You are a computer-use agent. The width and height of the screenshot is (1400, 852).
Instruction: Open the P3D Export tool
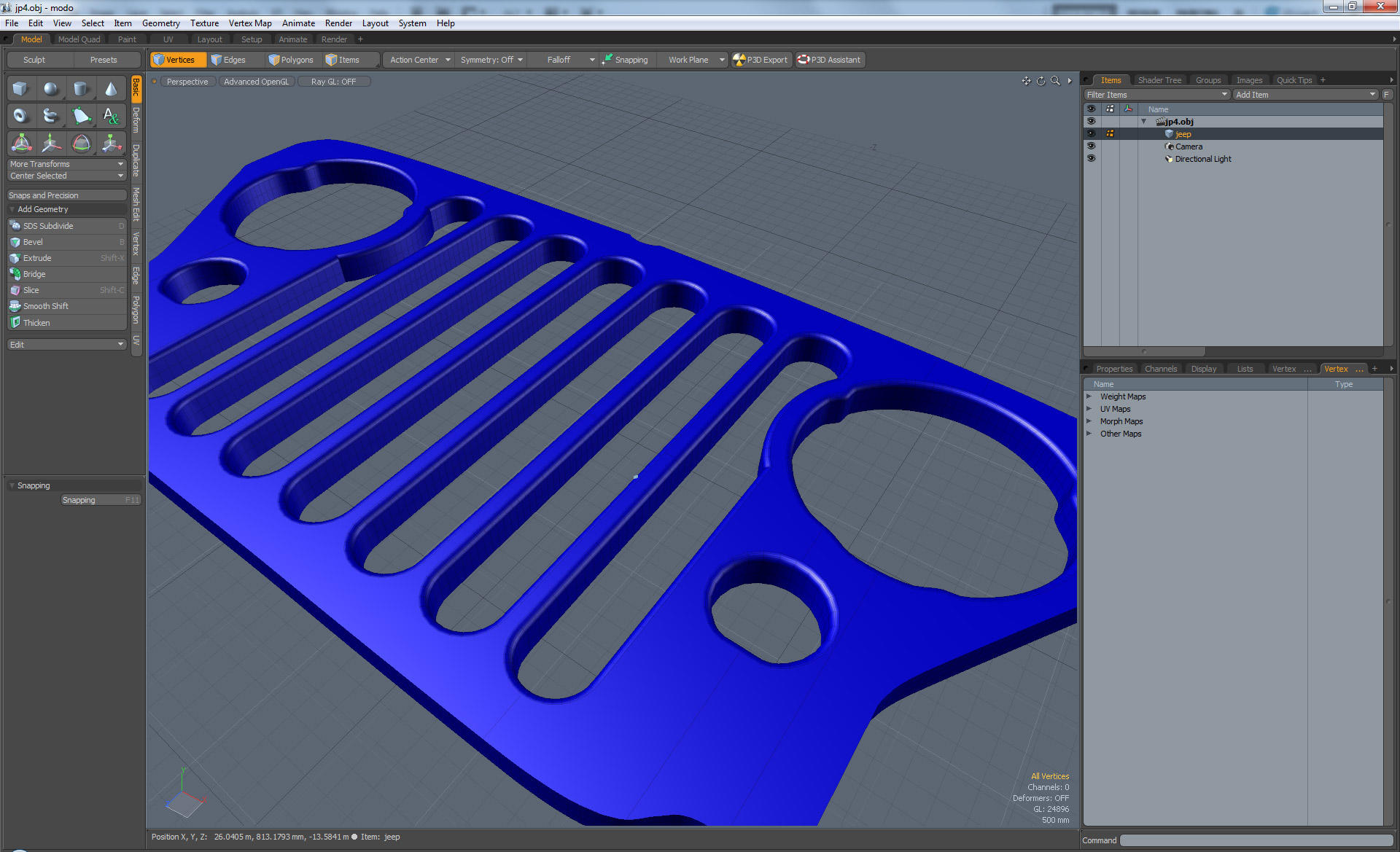coord(761,60)
